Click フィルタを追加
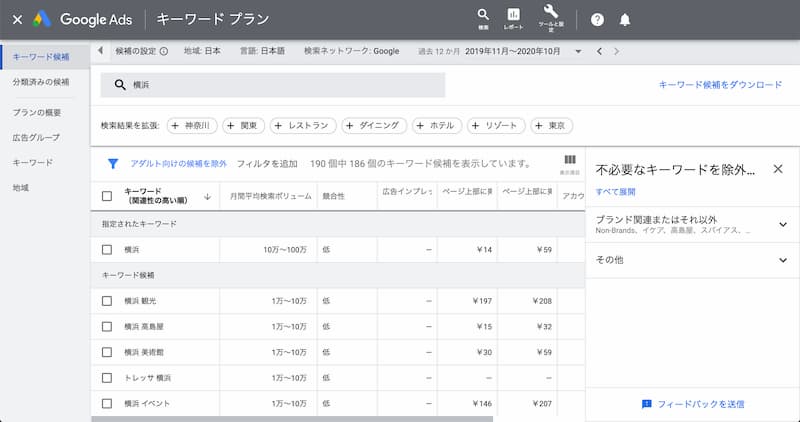This screenshot has height=422, width=800. (x=267, y=164)
